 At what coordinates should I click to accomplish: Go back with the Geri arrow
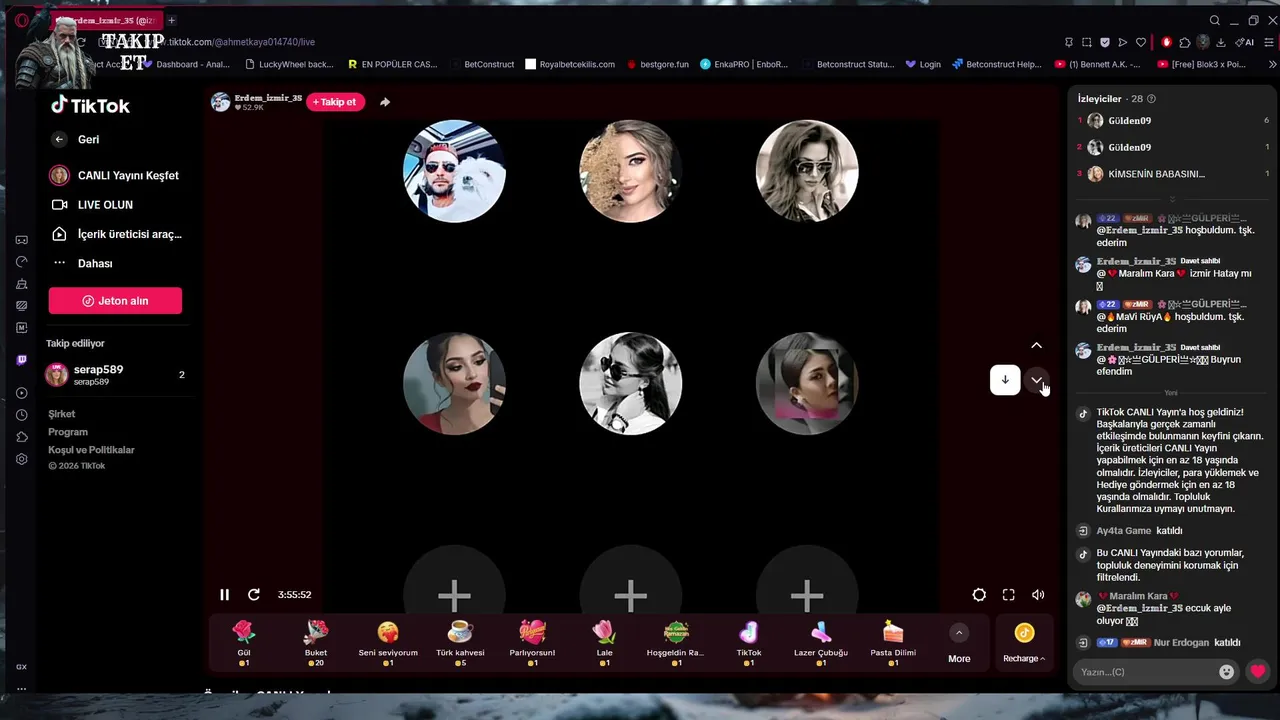59,140
